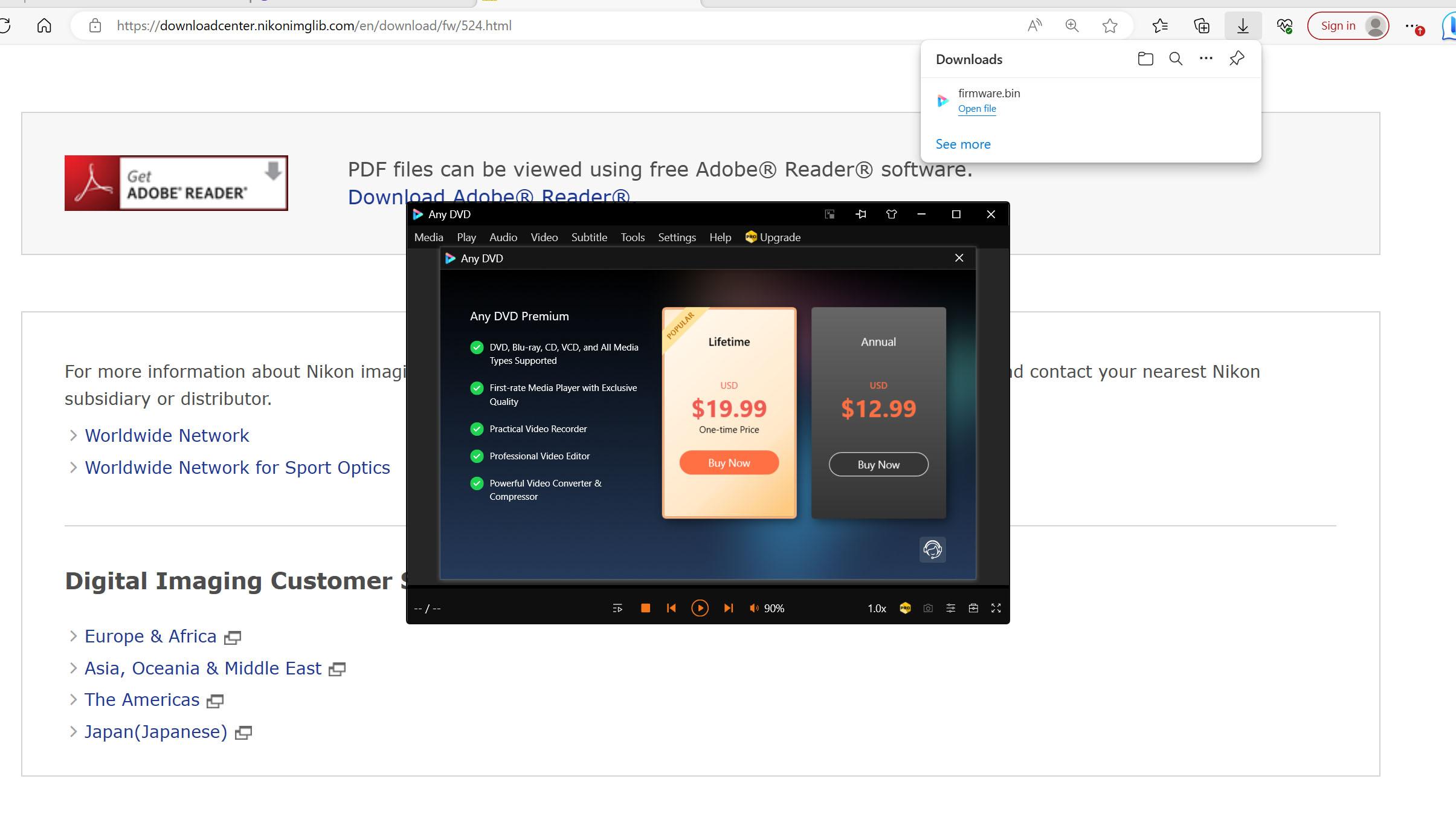This screenshot has height=831, width=1456.
Task: Add this page to favorites star
Action: pyautogui.click(x=1110, y=26)
